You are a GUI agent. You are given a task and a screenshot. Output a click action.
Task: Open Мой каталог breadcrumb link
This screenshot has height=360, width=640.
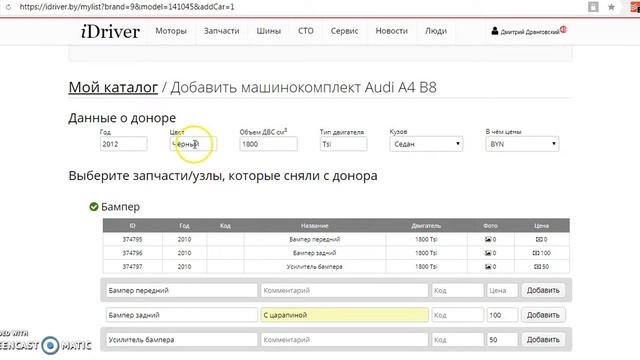(113, 87)
